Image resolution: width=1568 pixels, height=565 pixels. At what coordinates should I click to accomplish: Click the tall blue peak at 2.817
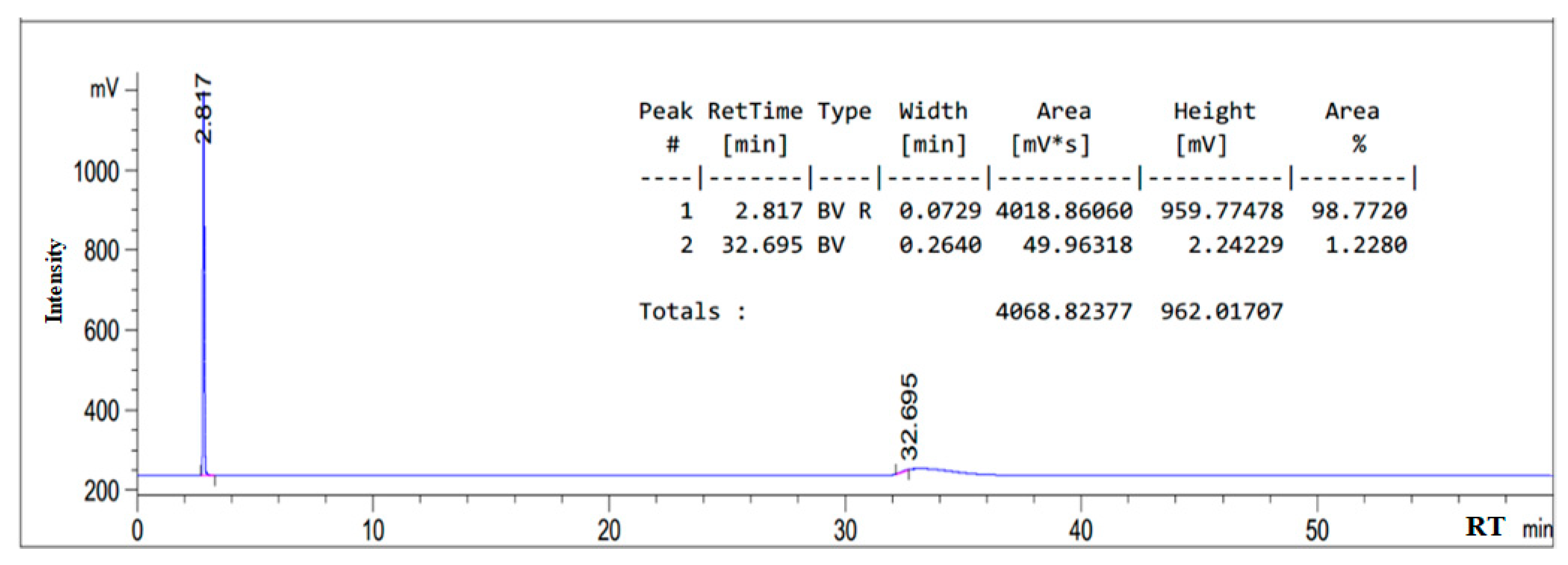pos(204,304)
